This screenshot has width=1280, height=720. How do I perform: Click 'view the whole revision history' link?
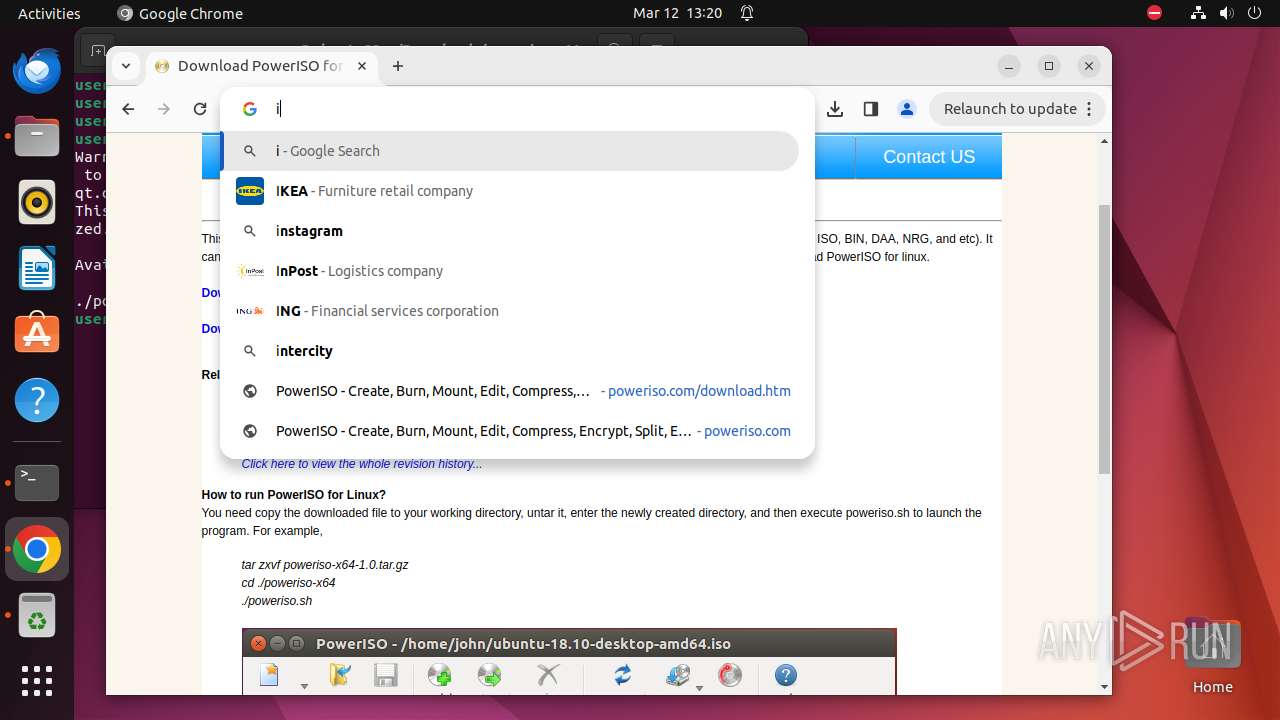(x=362, y=464)
